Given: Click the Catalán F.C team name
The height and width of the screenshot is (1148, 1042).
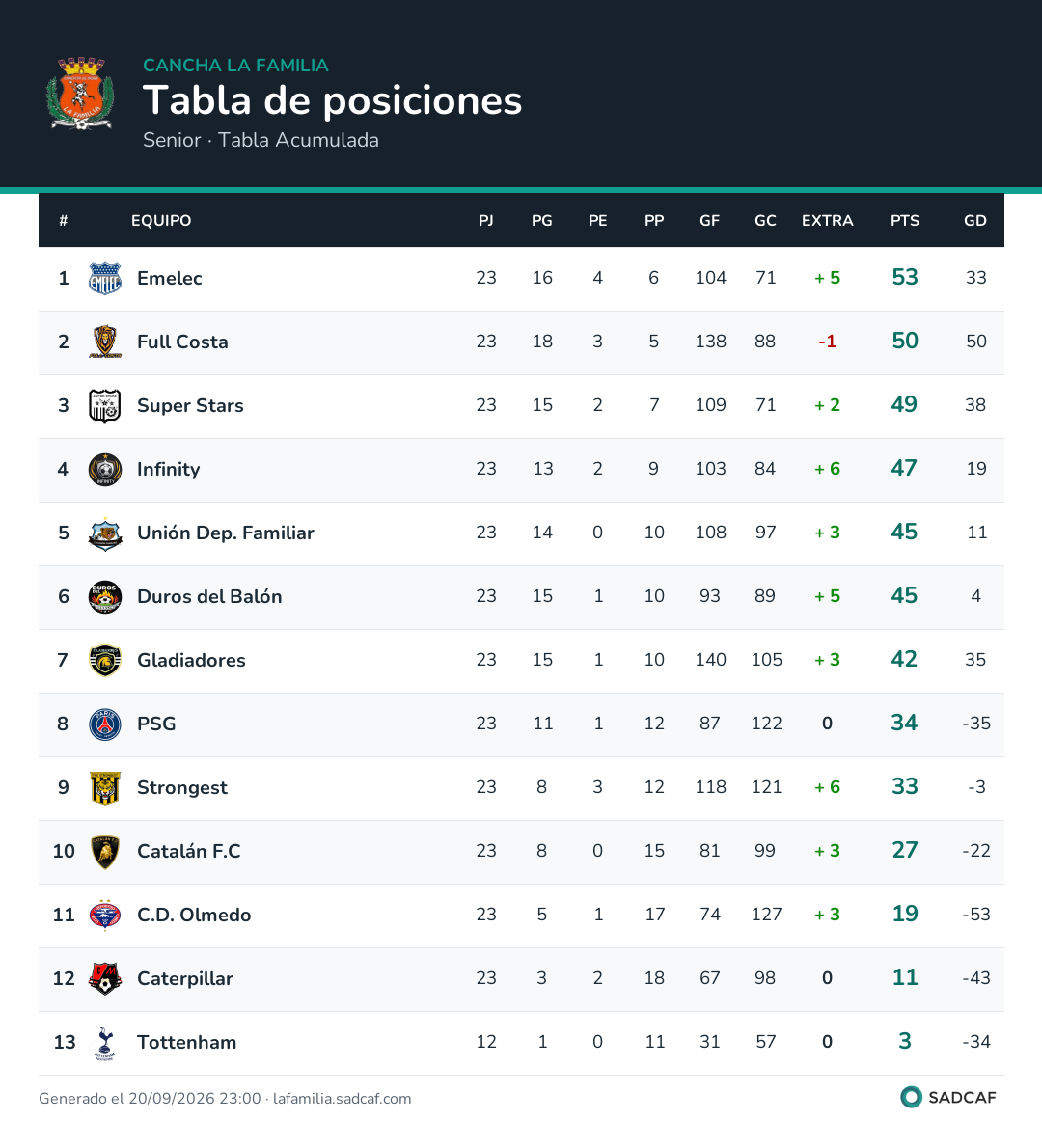Looking at the screenshot, I should tap(189, 852).
